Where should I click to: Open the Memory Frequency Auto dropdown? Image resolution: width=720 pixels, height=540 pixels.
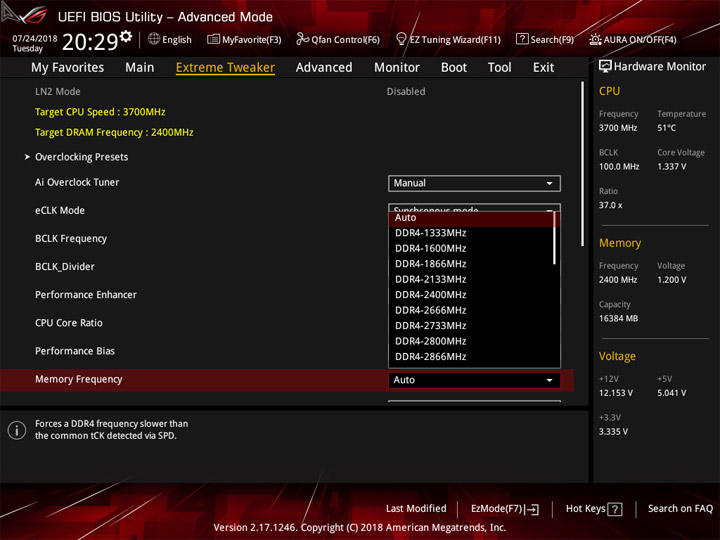(474, 380)
